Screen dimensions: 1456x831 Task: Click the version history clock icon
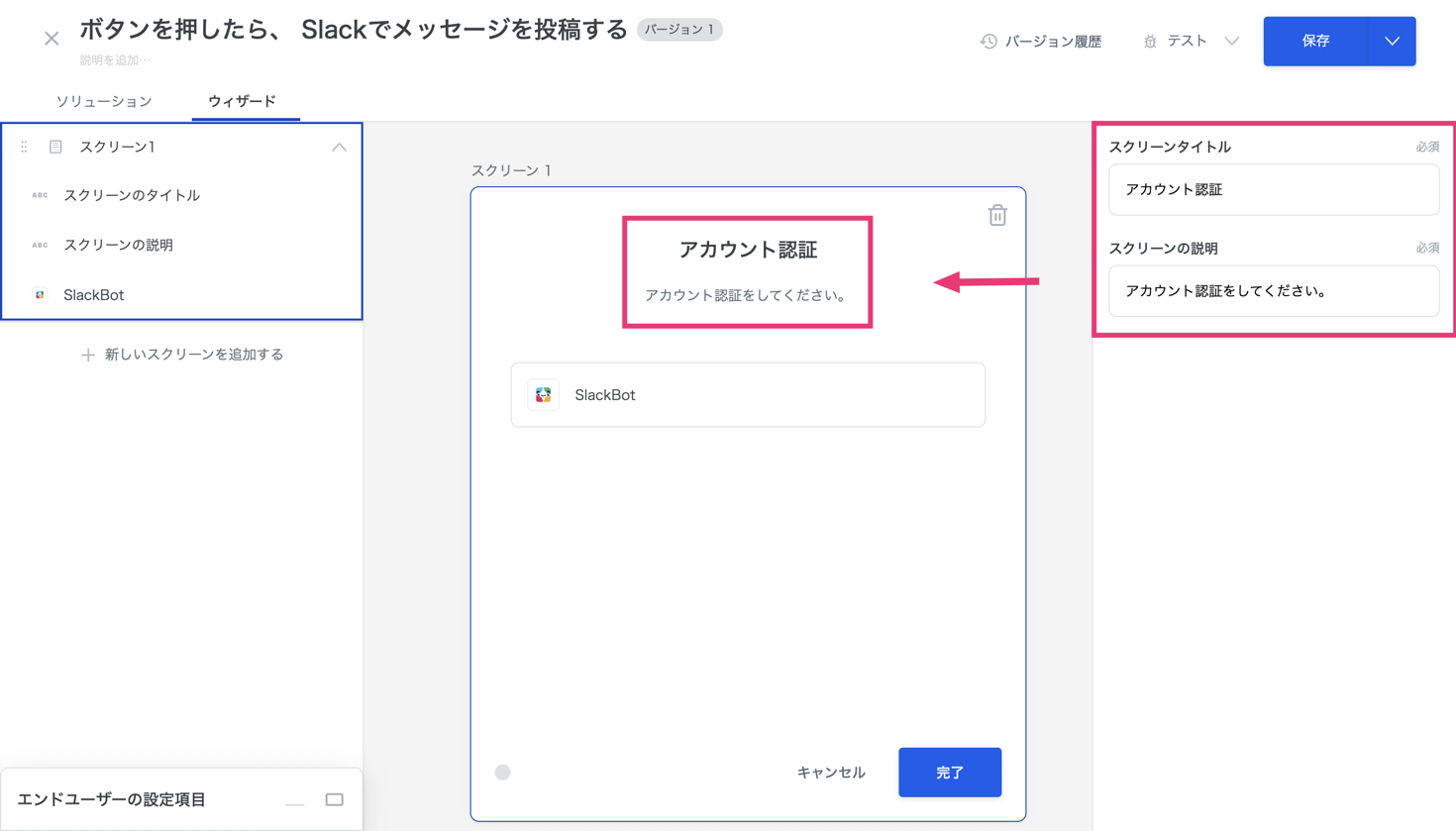[988, 41]
